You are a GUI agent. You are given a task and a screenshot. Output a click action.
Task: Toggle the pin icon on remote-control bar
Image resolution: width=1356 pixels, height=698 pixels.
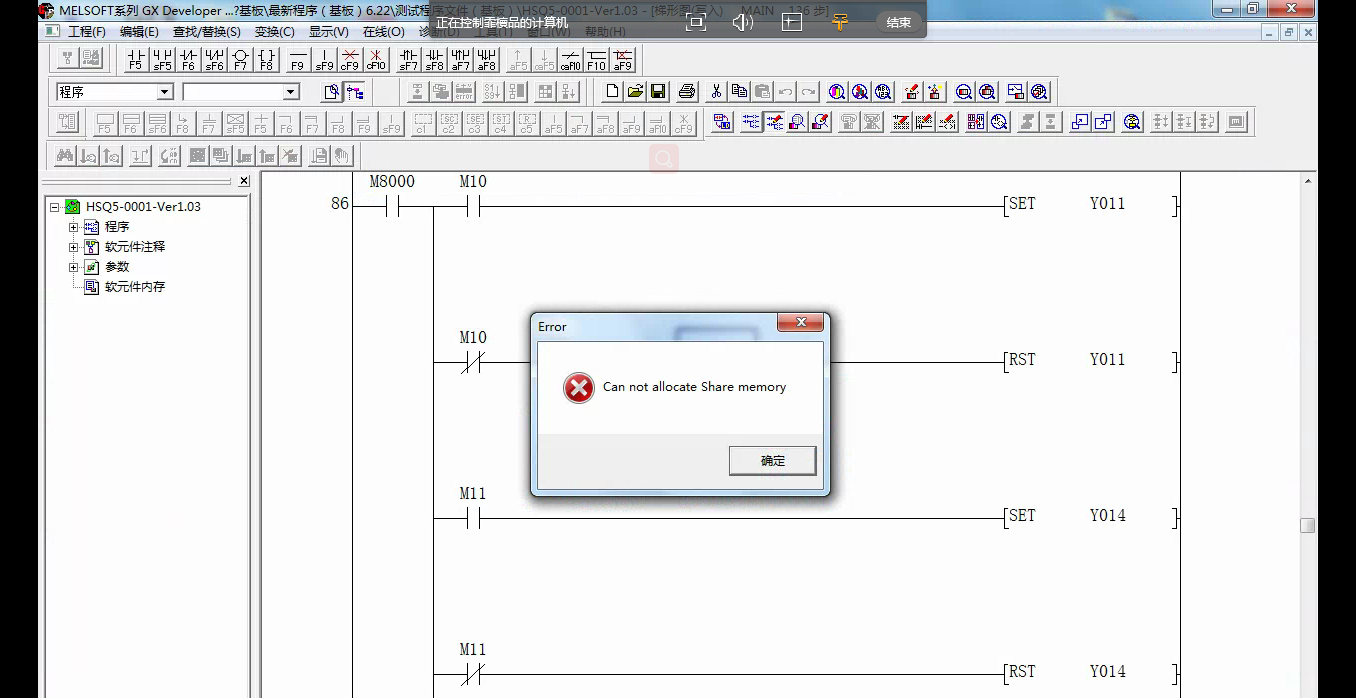(839, 22)
